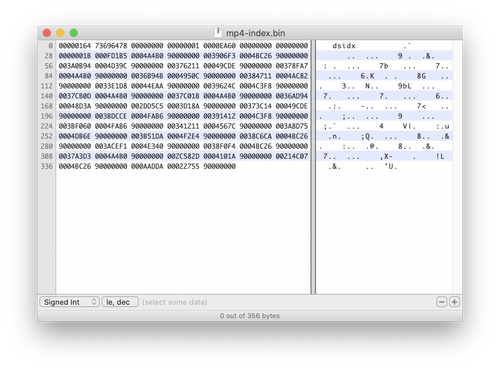Click the divider between hex and text panes
Image resolution: width=500 pixels, height=371 pixels.
pyautogui.click(x=313, y=167)
